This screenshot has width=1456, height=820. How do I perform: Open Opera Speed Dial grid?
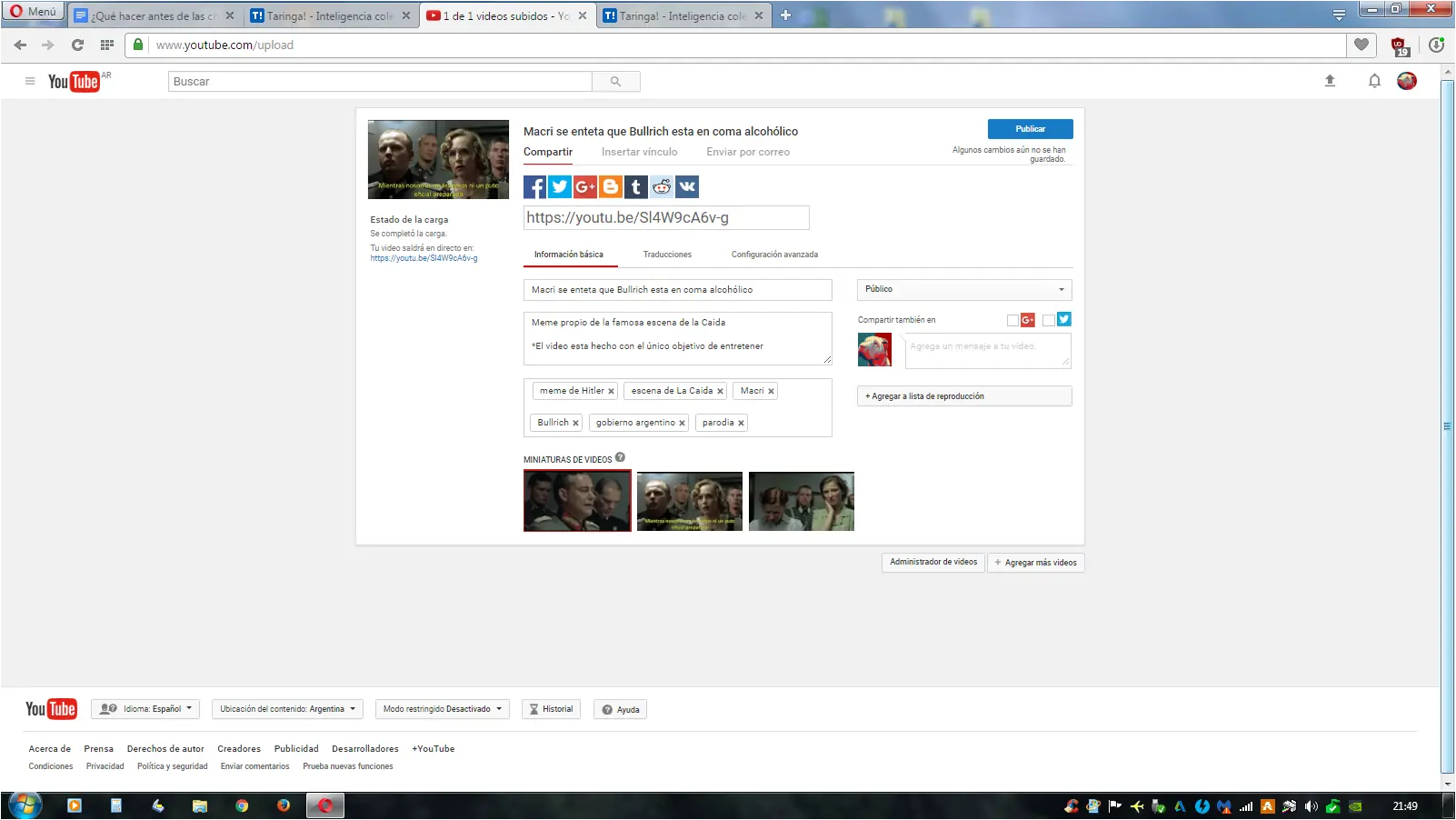tap(106, 45)
